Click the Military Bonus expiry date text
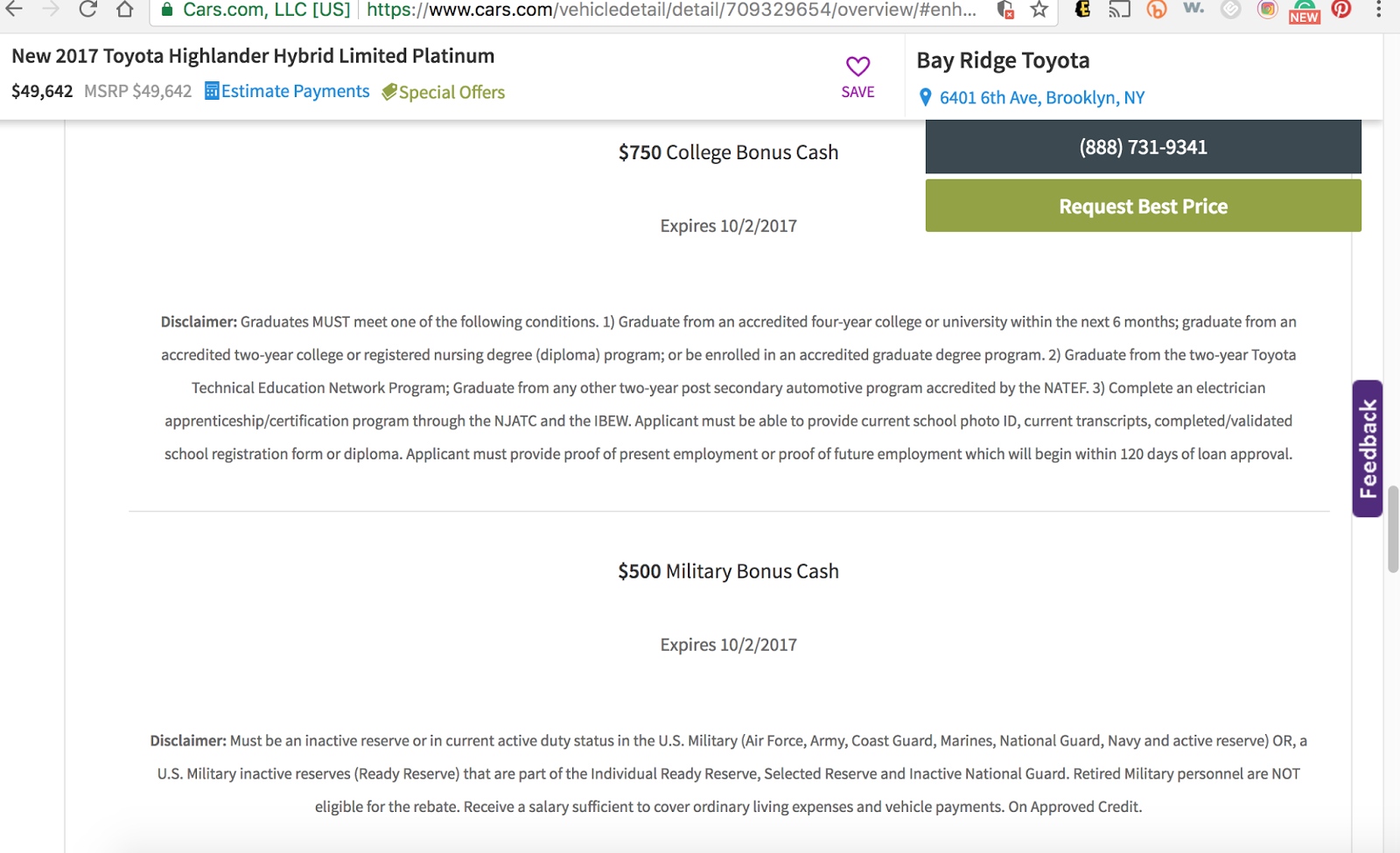This screenshot has height=853, width=1400. click(x=728, y=645)
